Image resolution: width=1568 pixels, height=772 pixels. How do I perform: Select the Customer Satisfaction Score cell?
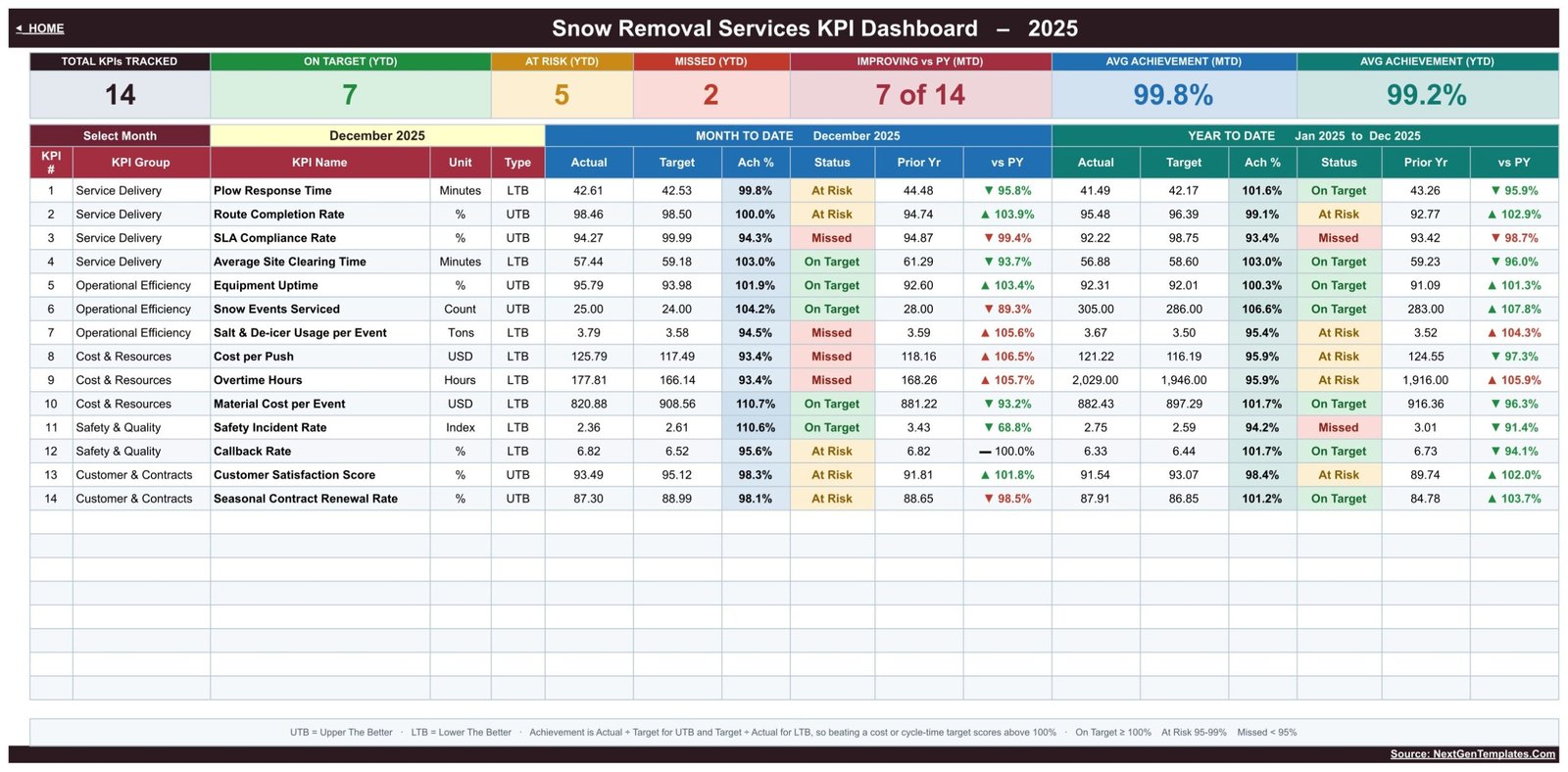[319, 475]
